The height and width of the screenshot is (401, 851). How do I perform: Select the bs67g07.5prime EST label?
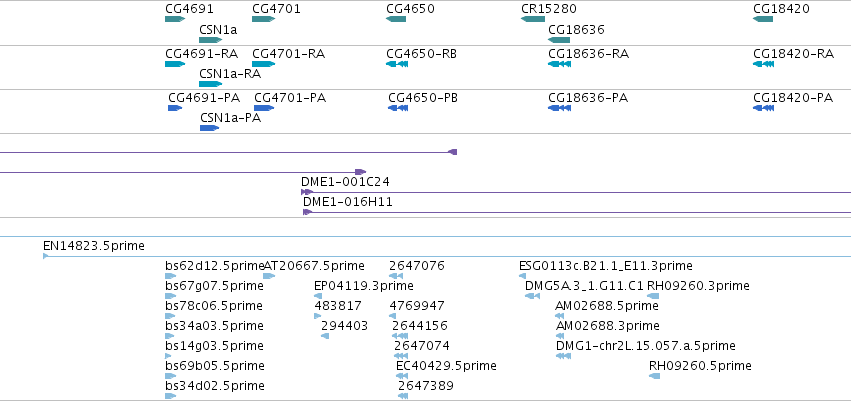pyautogui.click(x=214, y=286)
